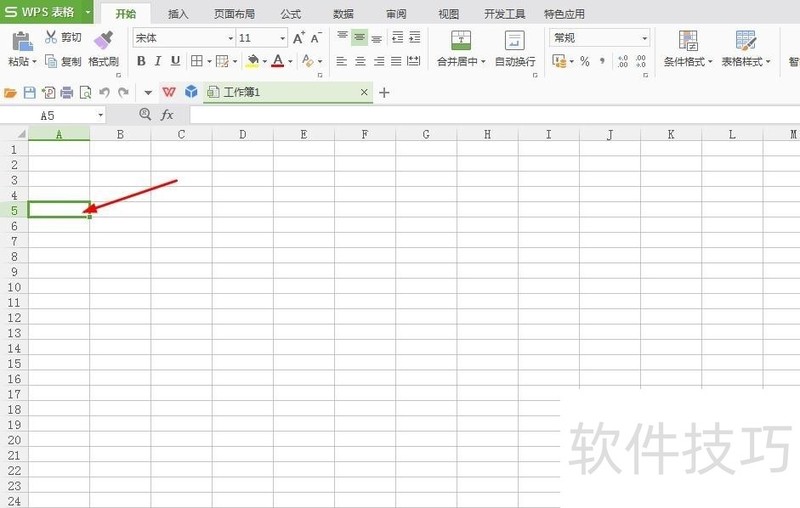
Task: Switch to 数据 (Data) tab
Action: (343, 14)
